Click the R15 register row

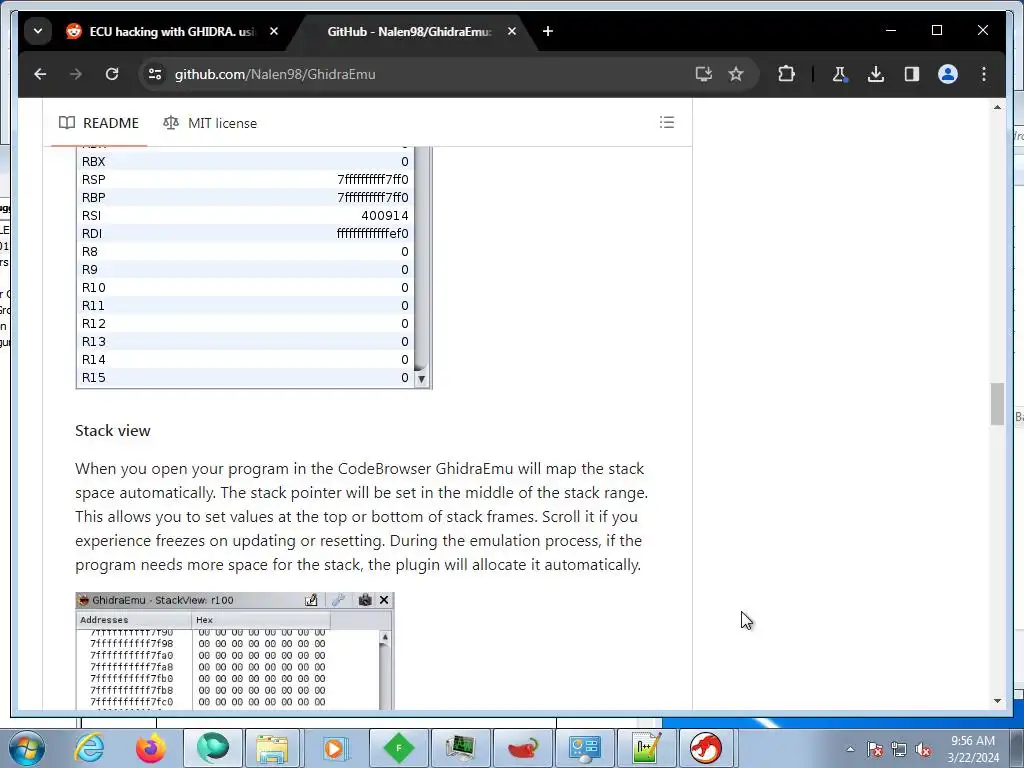(x=245, y=377)
